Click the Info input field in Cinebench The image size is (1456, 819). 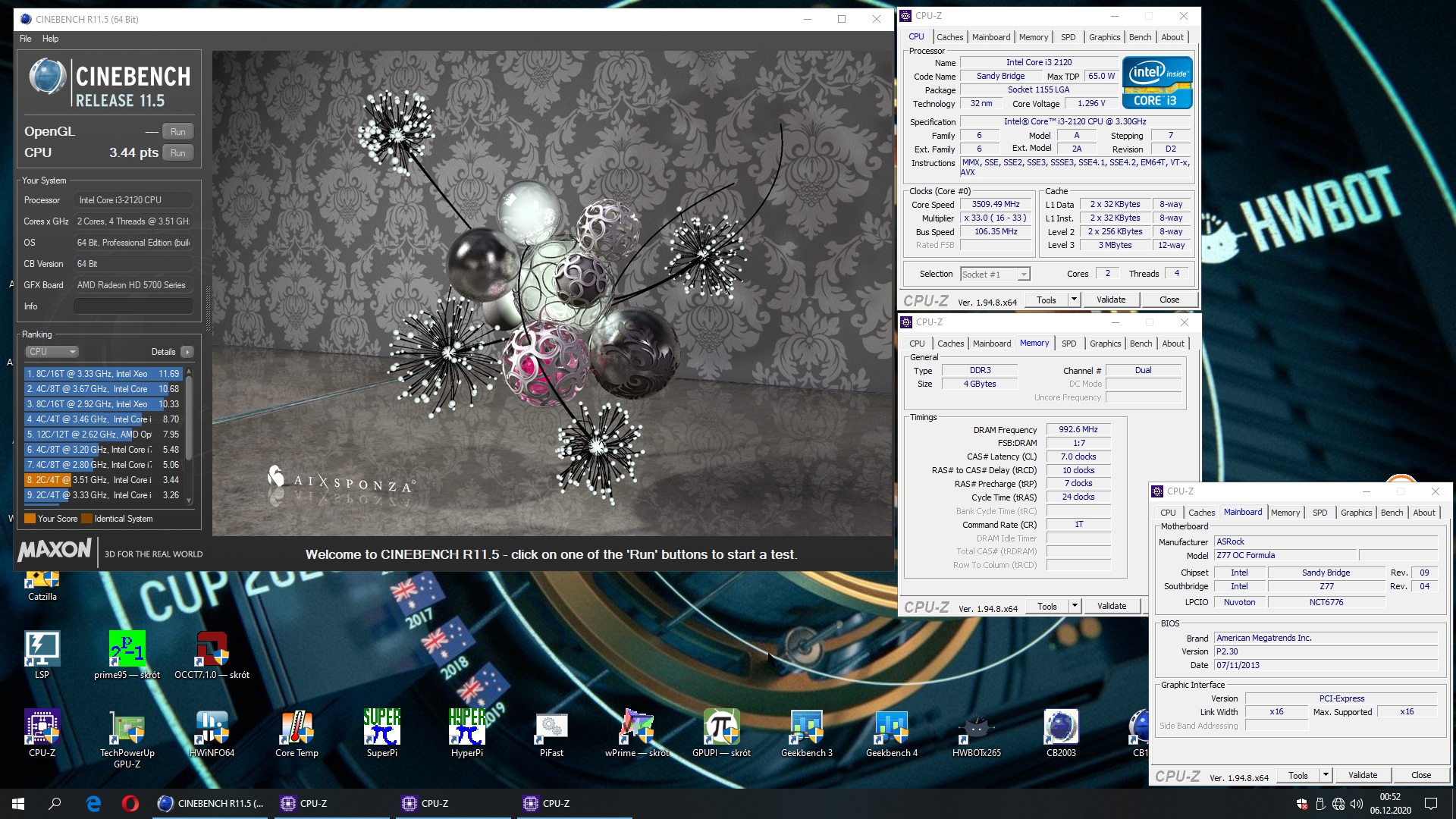[133, 306]
